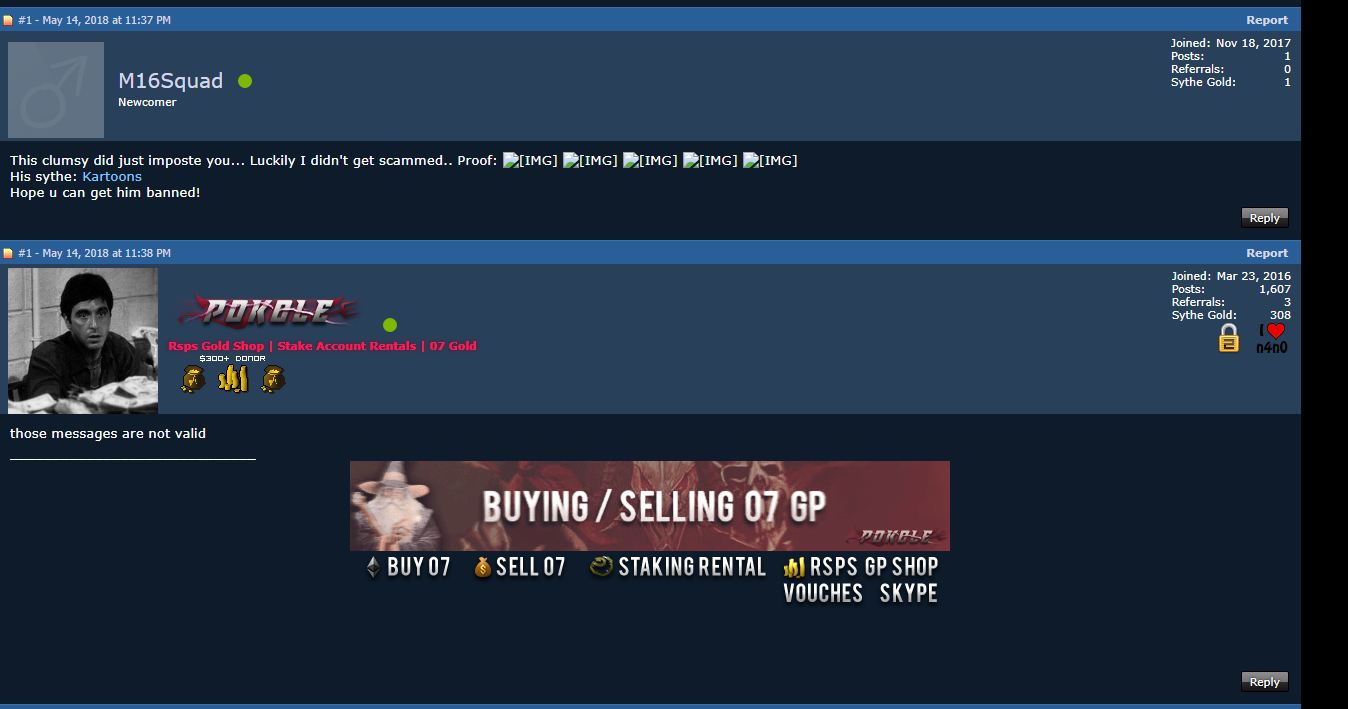Click the I love n4n0 heart badge
1348x709 pixels.
tap(1271, 338)
